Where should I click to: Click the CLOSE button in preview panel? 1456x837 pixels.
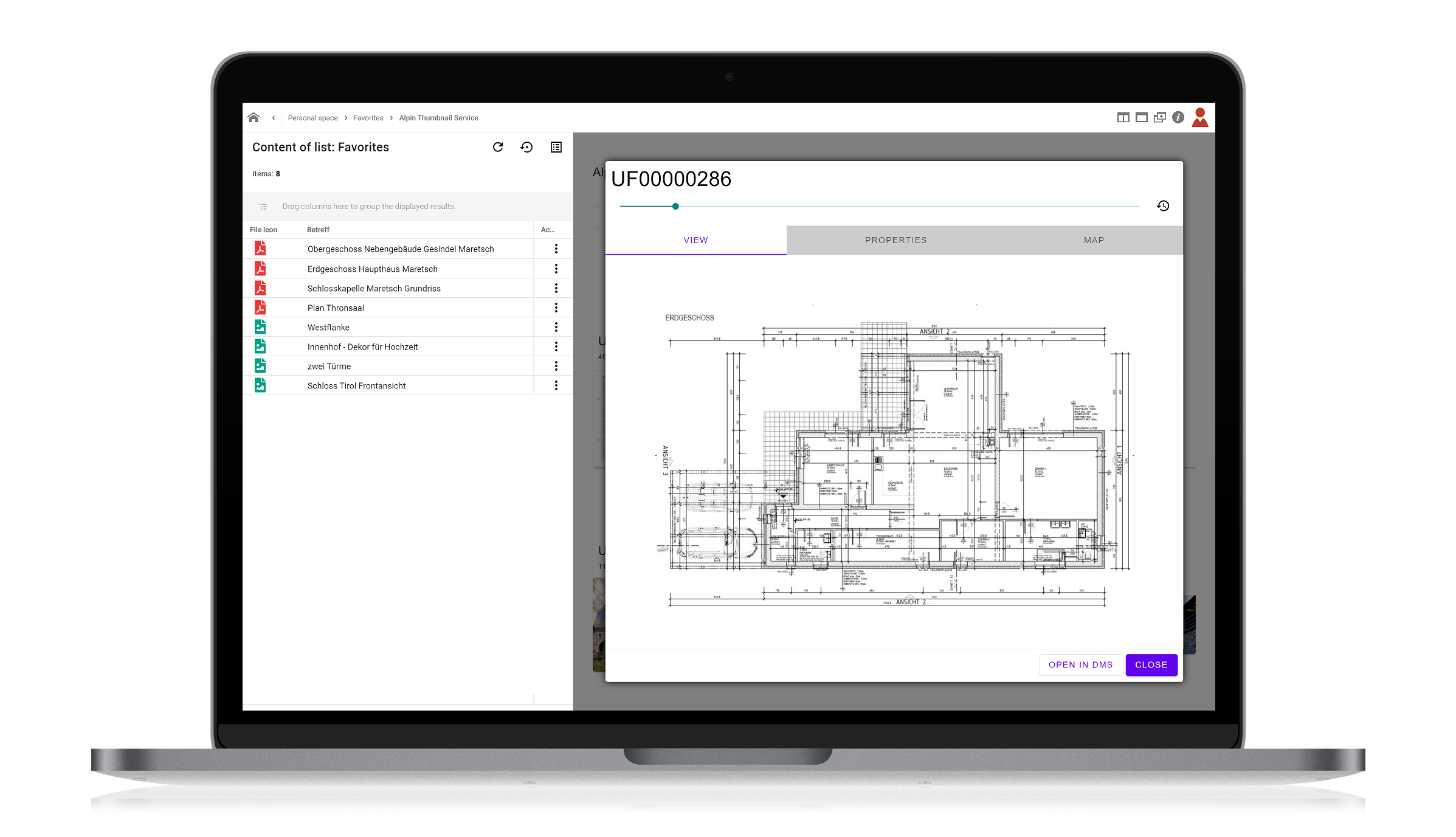pyautogui.click(x=1150, y=664)
